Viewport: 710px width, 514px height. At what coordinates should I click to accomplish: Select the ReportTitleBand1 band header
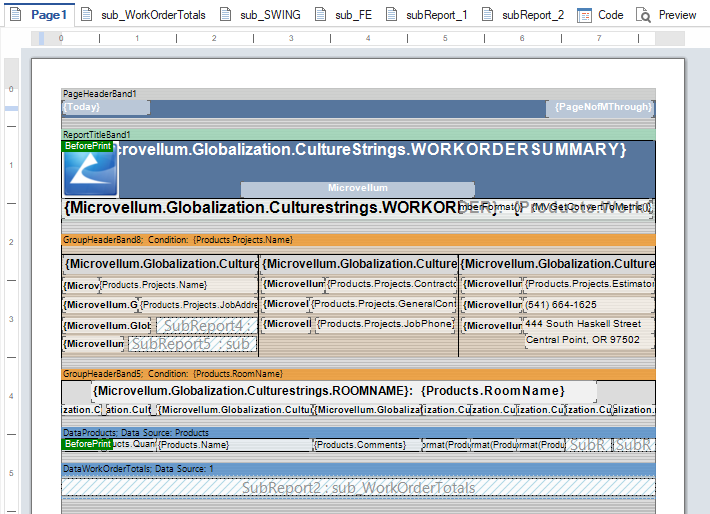click(x=358, y=135)
